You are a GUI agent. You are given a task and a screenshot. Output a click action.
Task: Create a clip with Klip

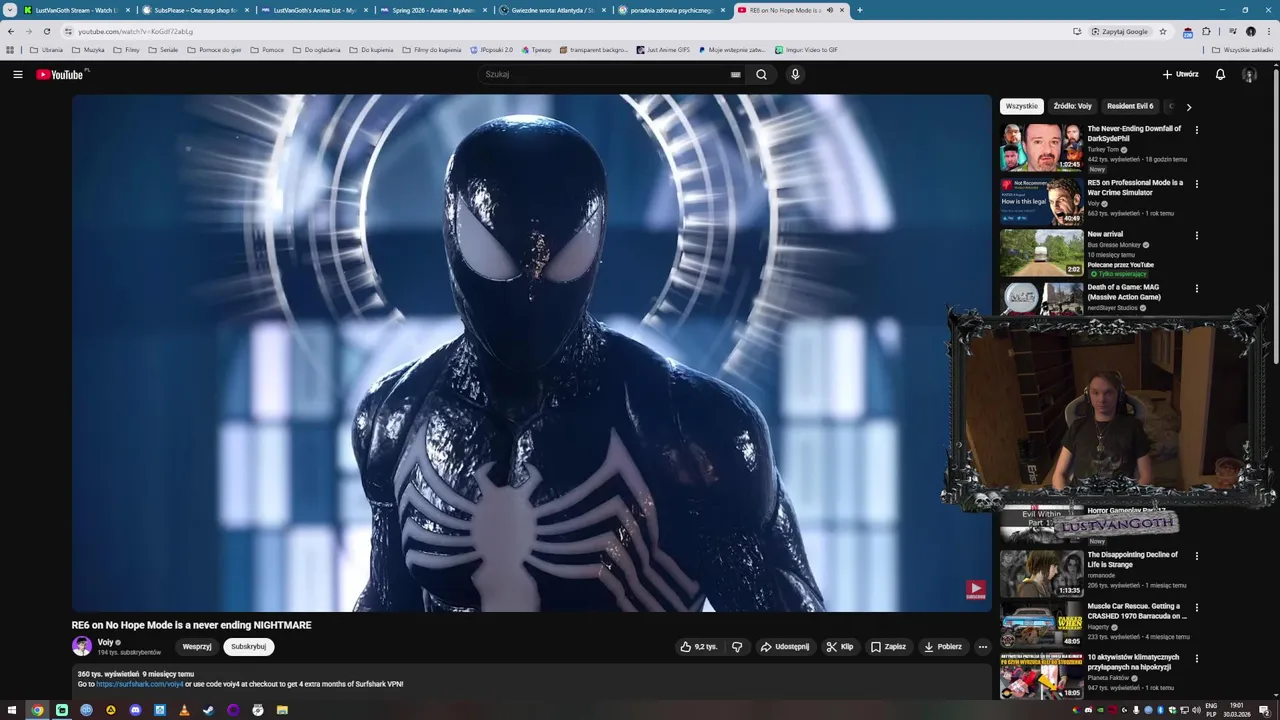pos(840,647)
